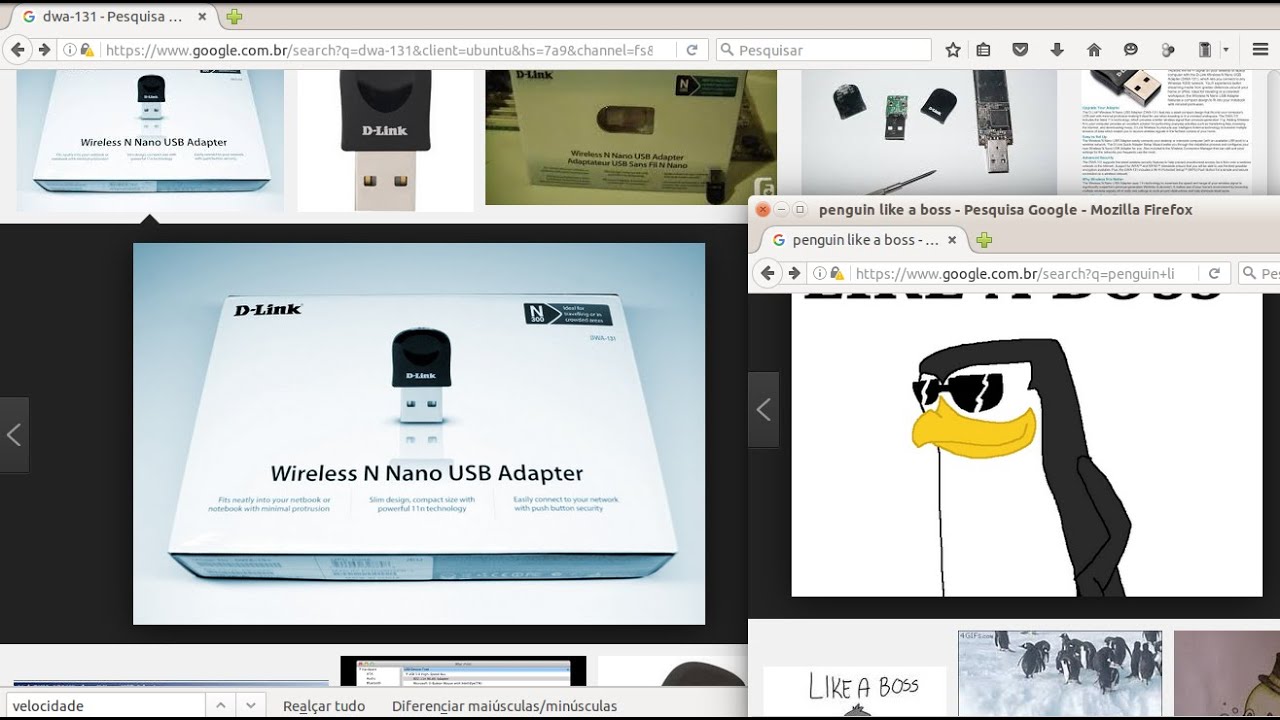The image size is (1280, 720).
Task: Click the penguin with sunglasses image
Action: 1027,445
